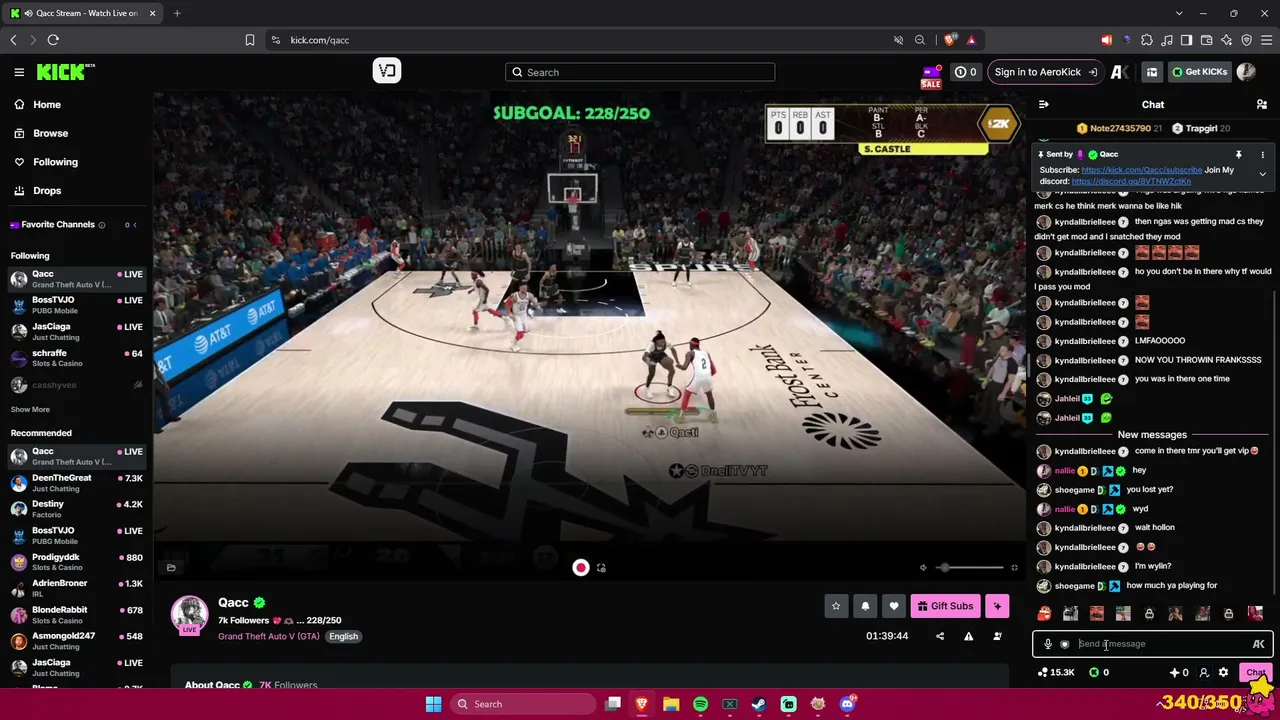The height and width of the screenshot is (720, 1280).
Task: Jump to New messages in chat
Action: click(1152, 435)
